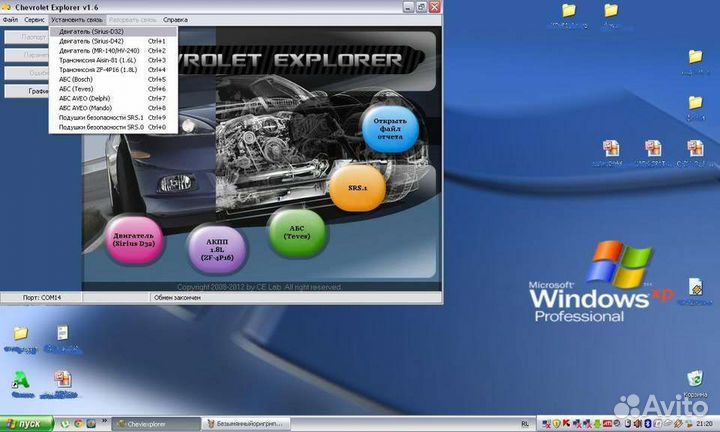Open the Chevrolet Explorer title bar icon menu

[x=7, y=7]
